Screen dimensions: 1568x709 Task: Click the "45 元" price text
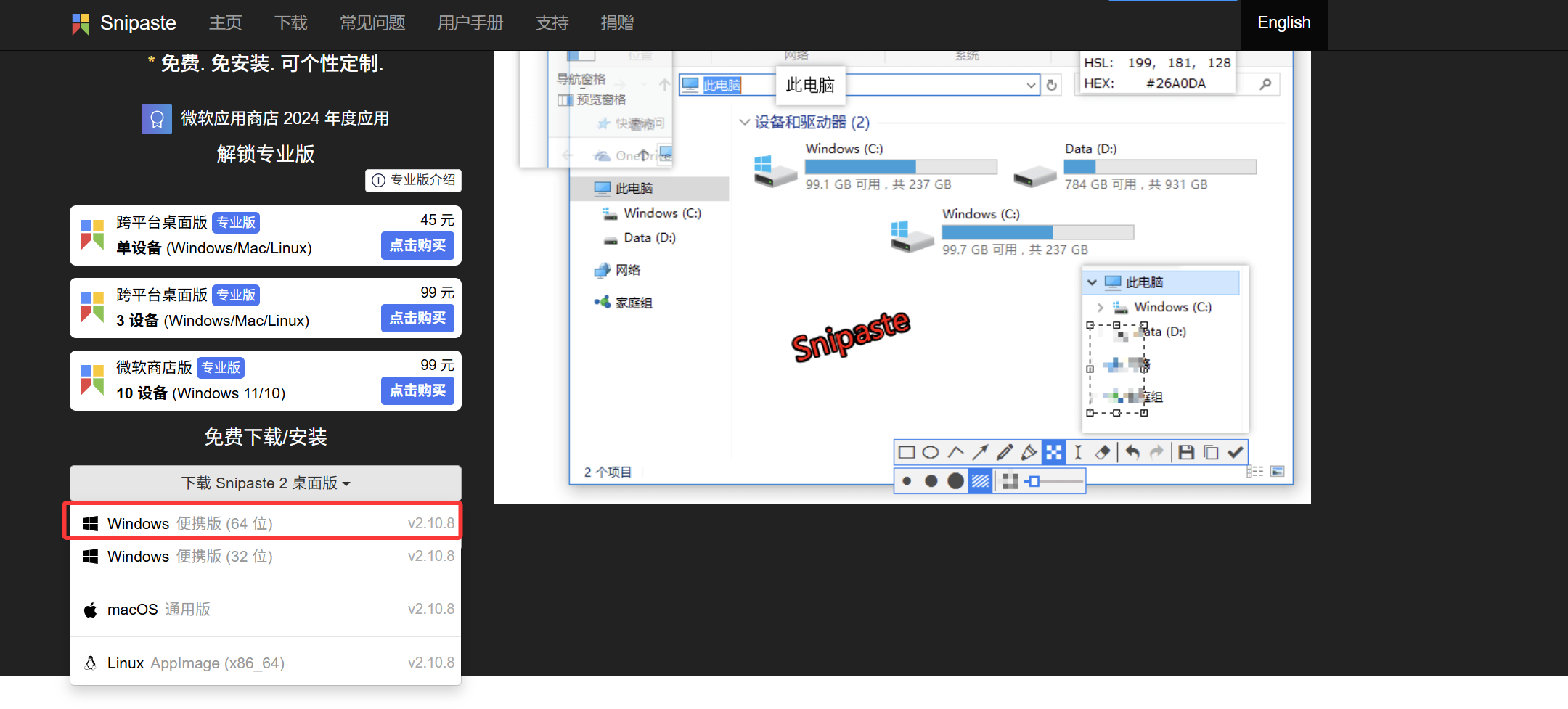tap(437, 220)
